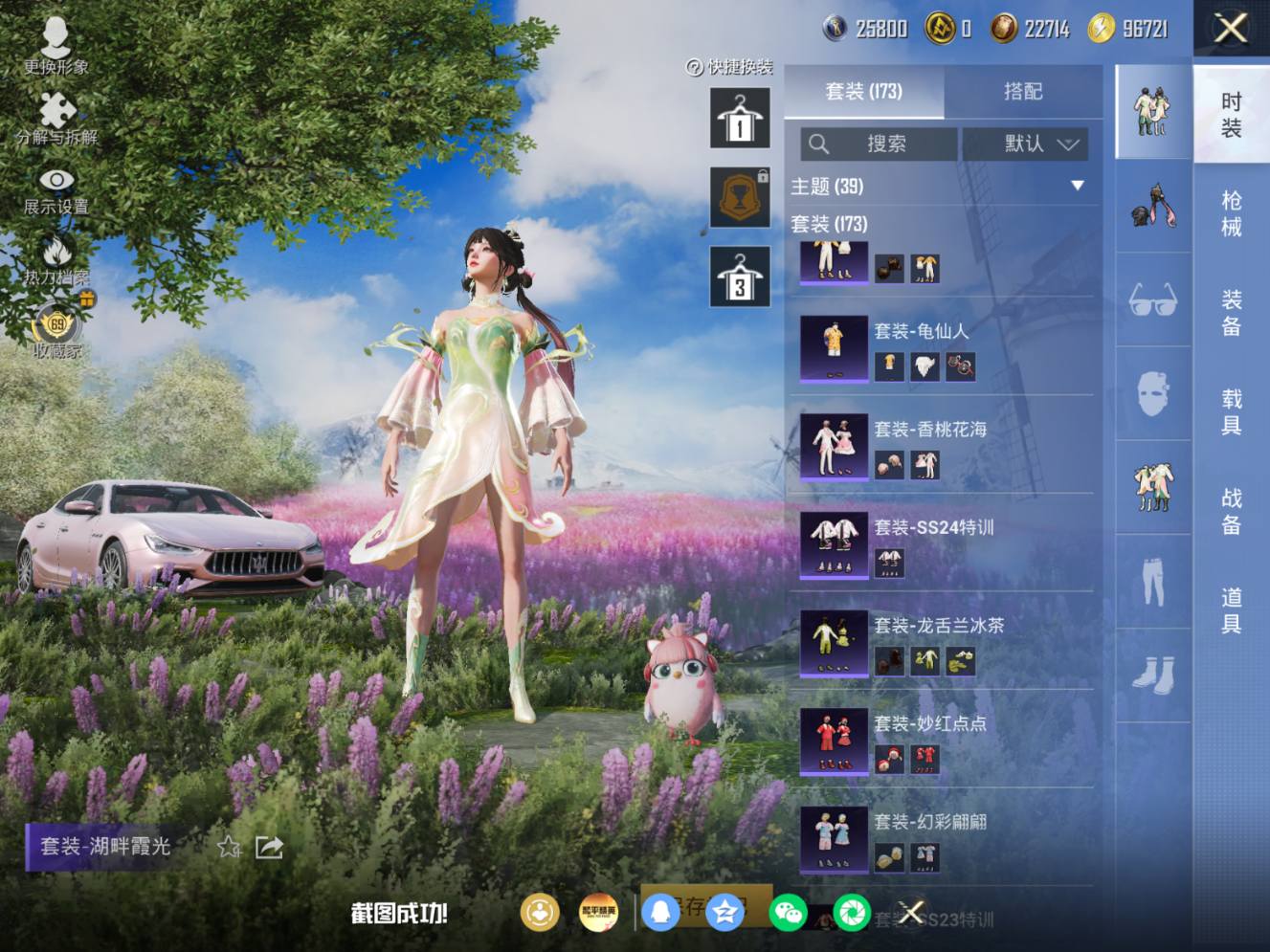
Task: Click the 套装-妙红点点 label
Action: tap(930, 724)
